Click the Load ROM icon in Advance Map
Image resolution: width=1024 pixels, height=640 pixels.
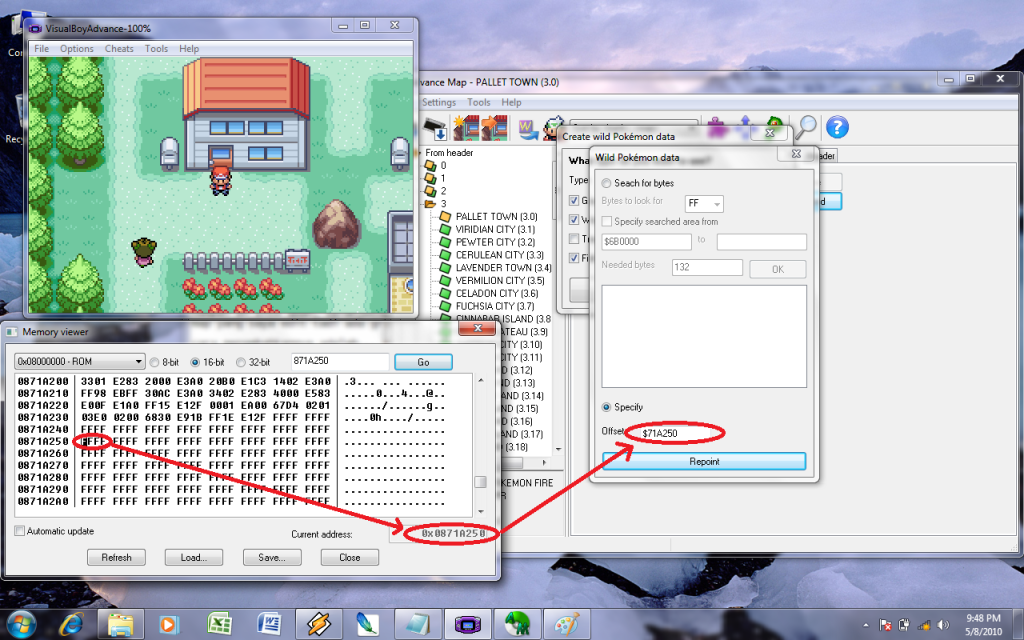pos(434,127)
